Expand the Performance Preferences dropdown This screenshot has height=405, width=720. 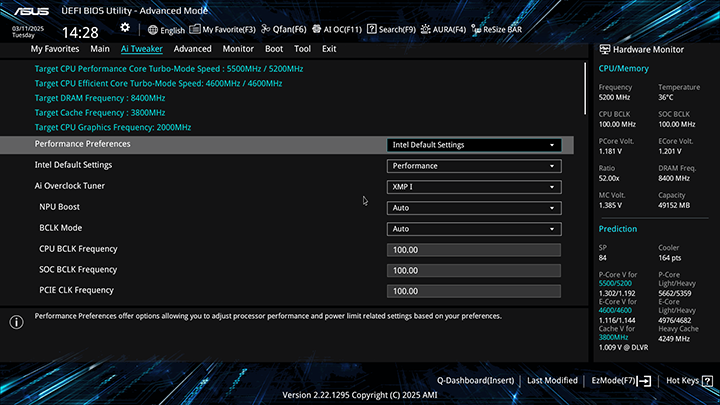pos(473,145)
